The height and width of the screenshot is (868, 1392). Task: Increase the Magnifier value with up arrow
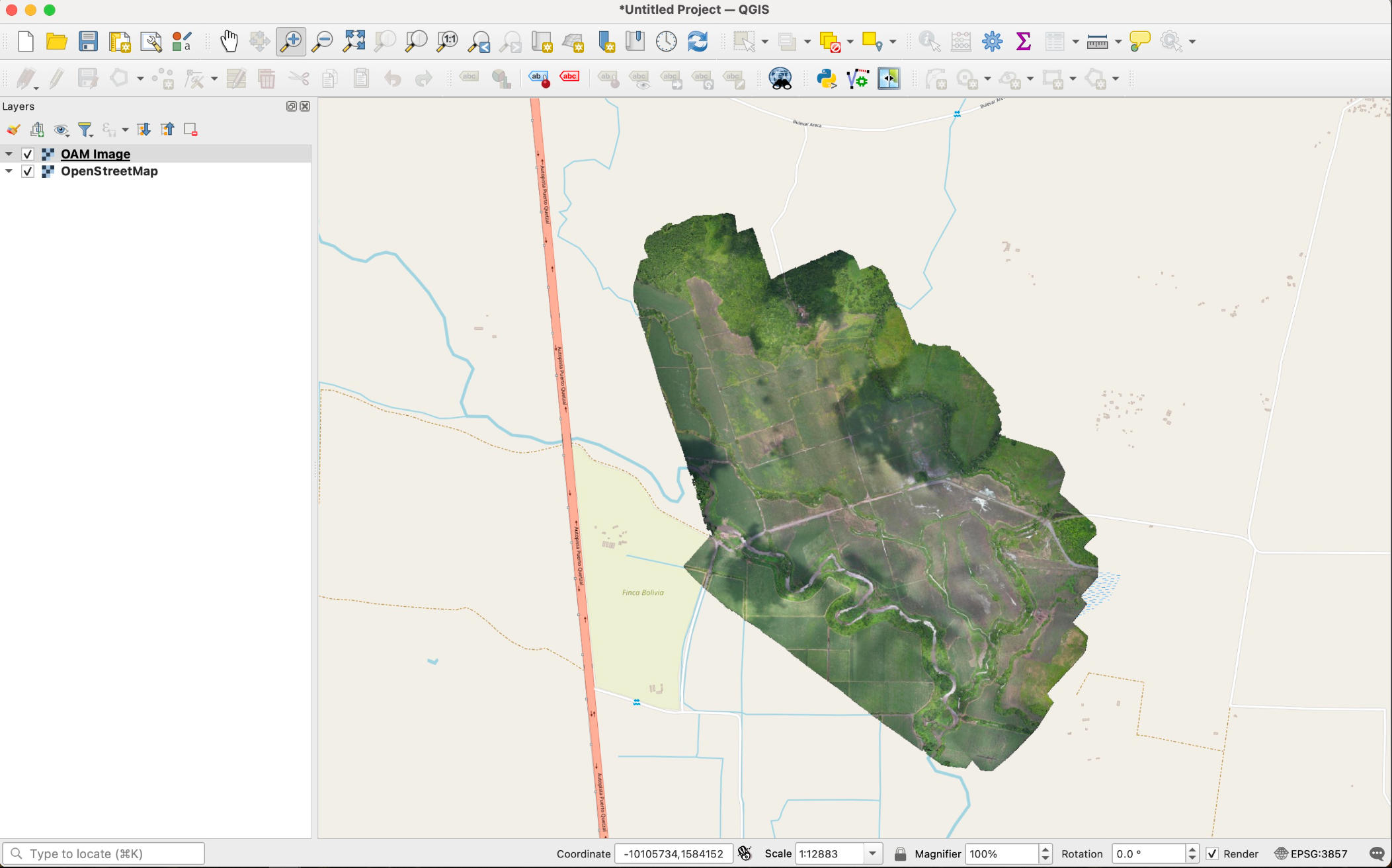click(x=1045, y=849)
